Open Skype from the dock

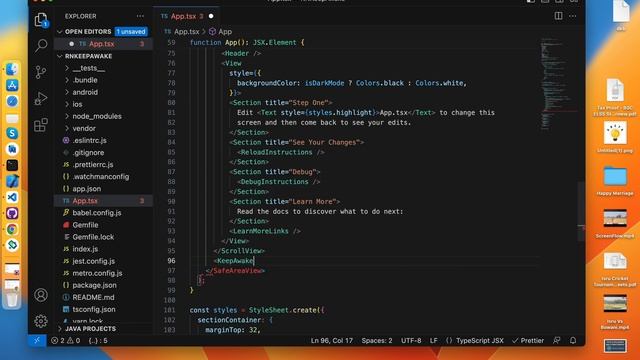point(12,133)
